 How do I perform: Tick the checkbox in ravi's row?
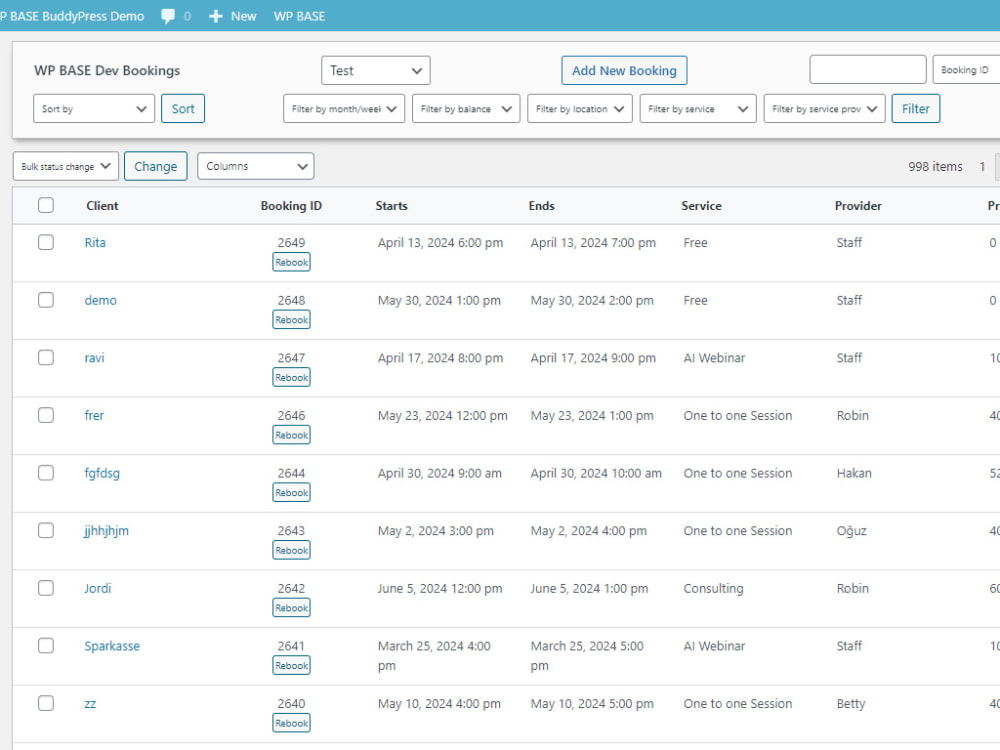(x=46, y=358)
